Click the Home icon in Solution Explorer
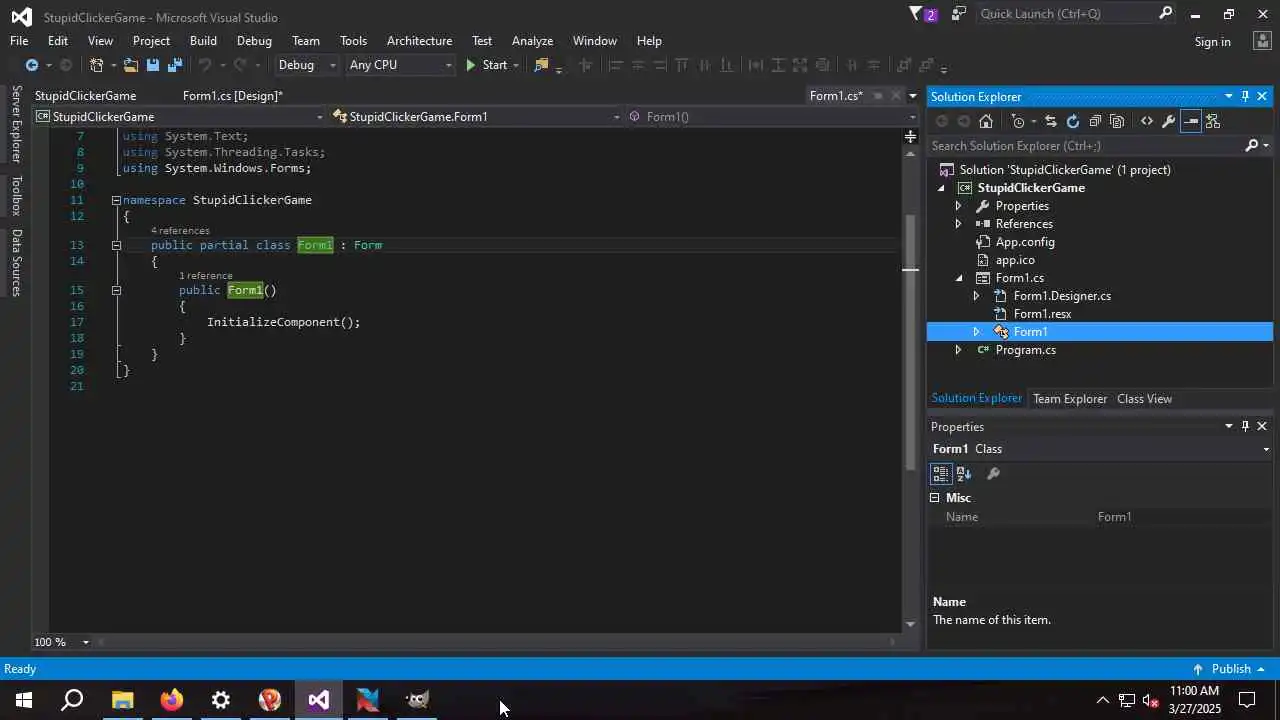Screen dimensions: 1280x720 click(986, 121)
